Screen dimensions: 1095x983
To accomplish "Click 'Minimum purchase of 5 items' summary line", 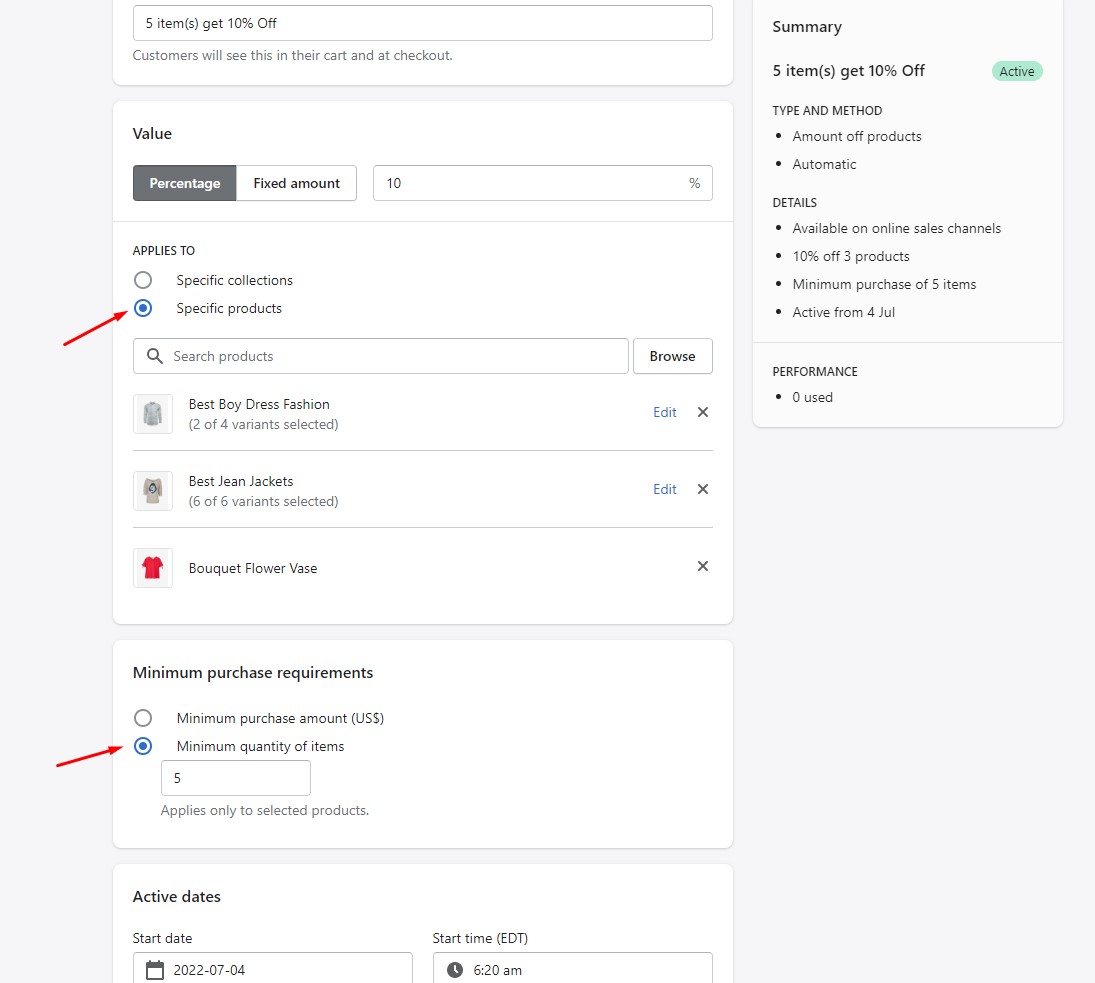I will click(x=884, y=284).
